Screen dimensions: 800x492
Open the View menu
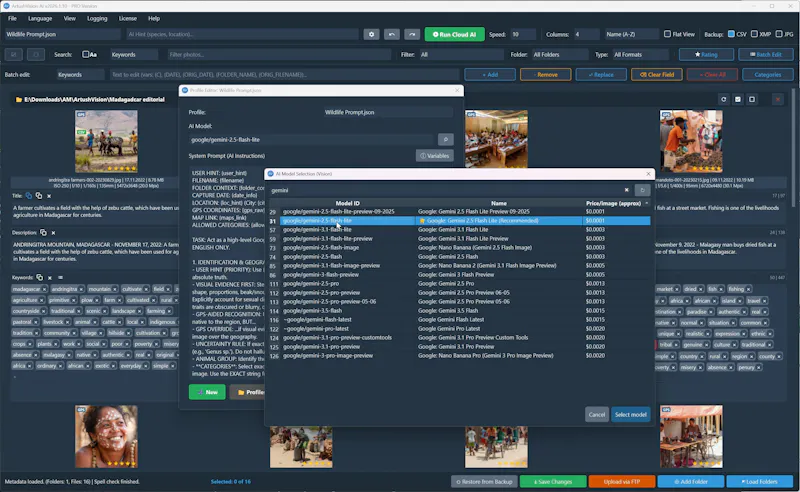click(69, 18)
